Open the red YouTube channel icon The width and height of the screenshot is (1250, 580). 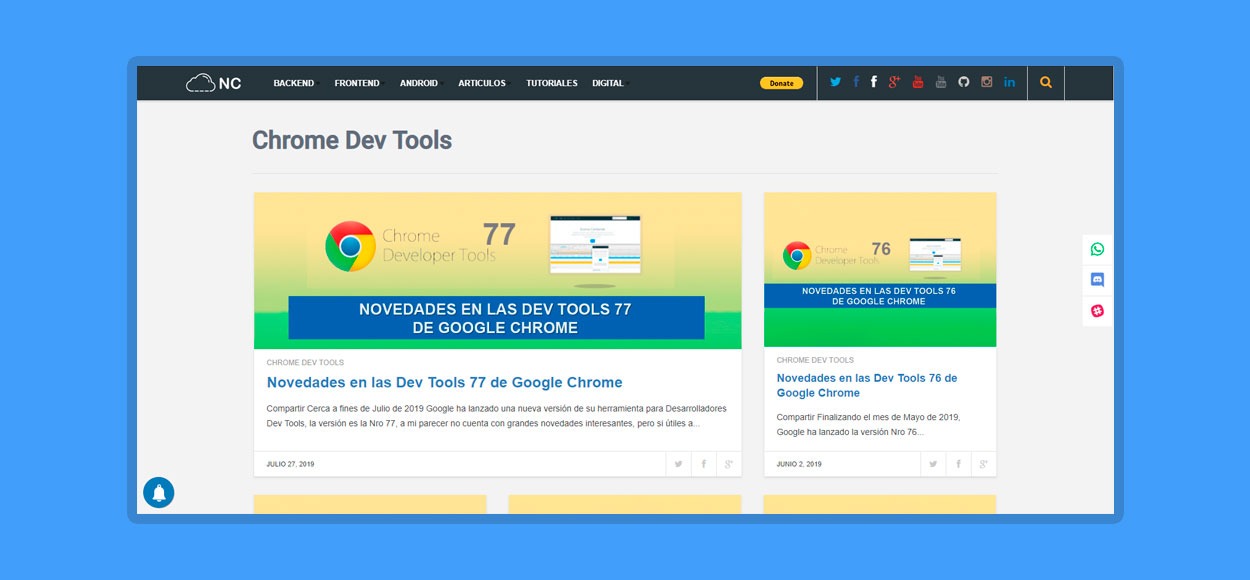point(918,82)
